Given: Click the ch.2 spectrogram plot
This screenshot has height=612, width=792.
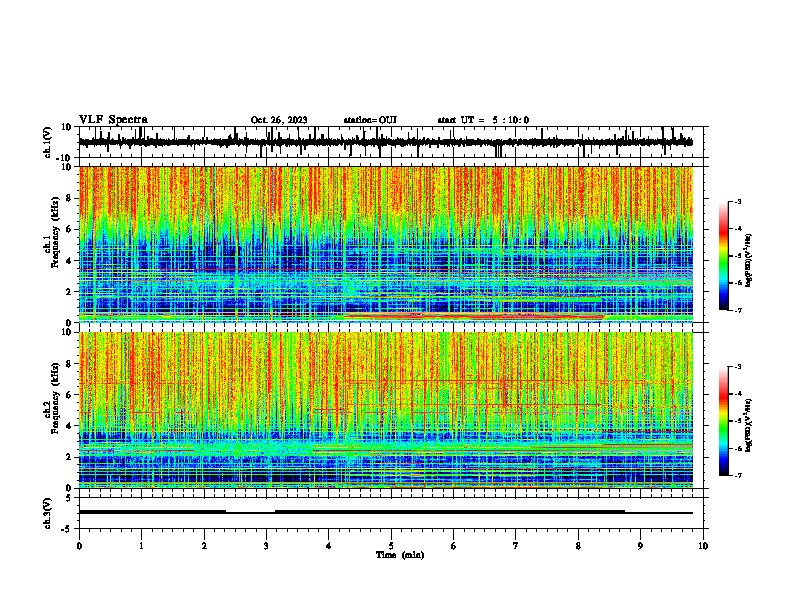Looking at the screenshot, I should tap(386, 410).
